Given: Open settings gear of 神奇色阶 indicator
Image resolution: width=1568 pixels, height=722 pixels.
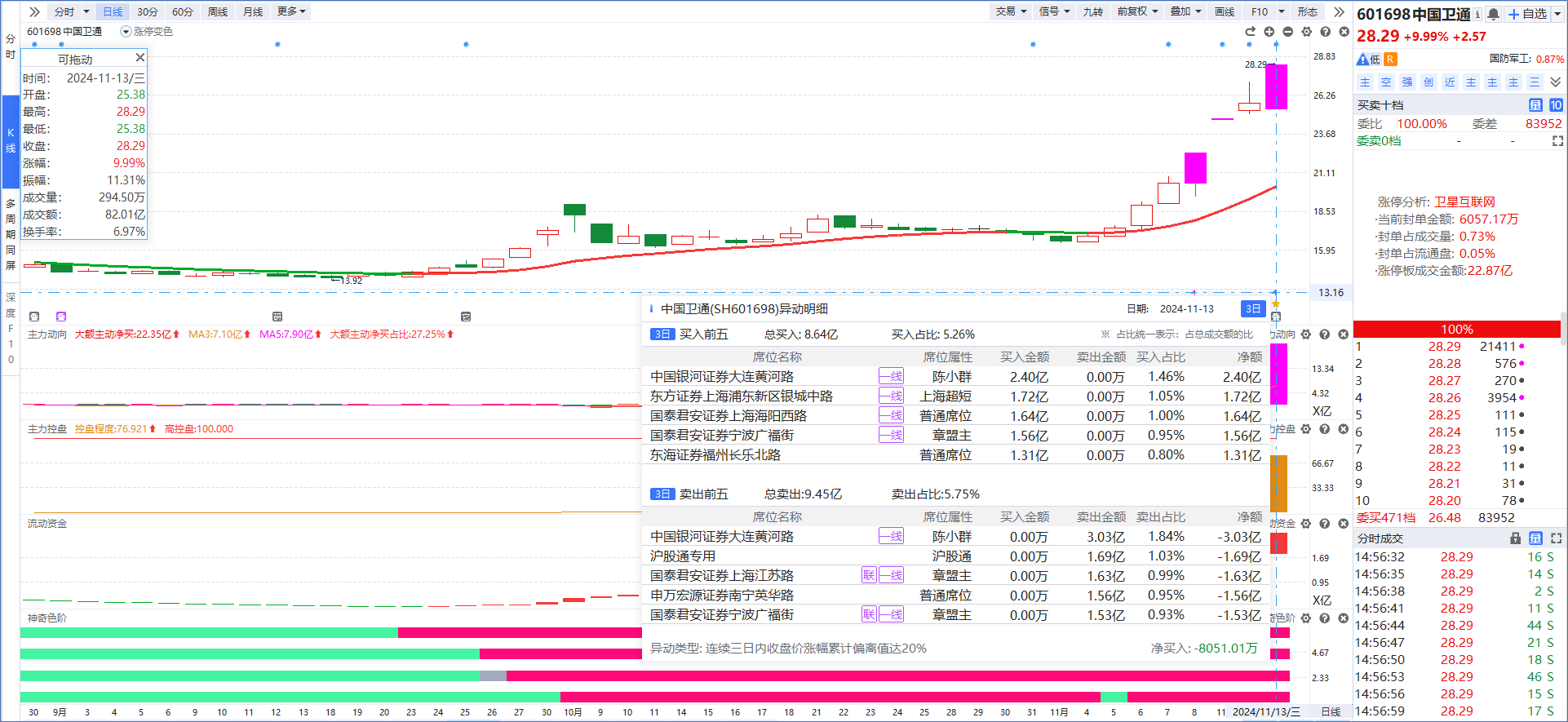Looking at the screenshot, I should pyautogui.click(x=1306, y=618).
